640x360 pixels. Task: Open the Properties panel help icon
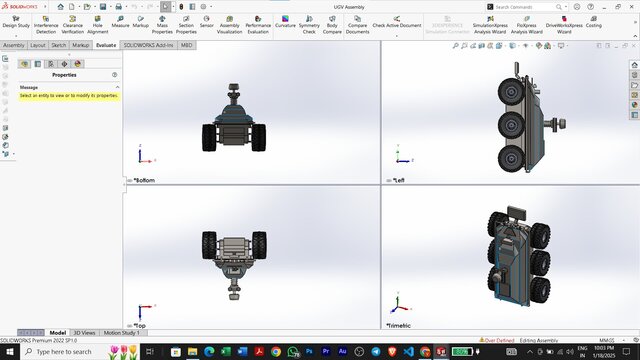[x=114, y=75]
